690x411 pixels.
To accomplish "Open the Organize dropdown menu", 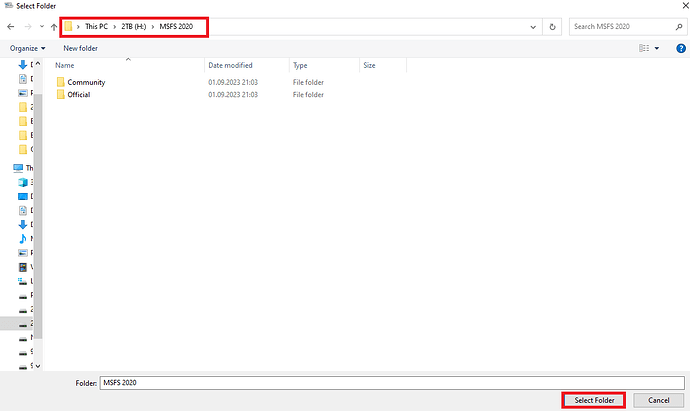I will point(27,48).
